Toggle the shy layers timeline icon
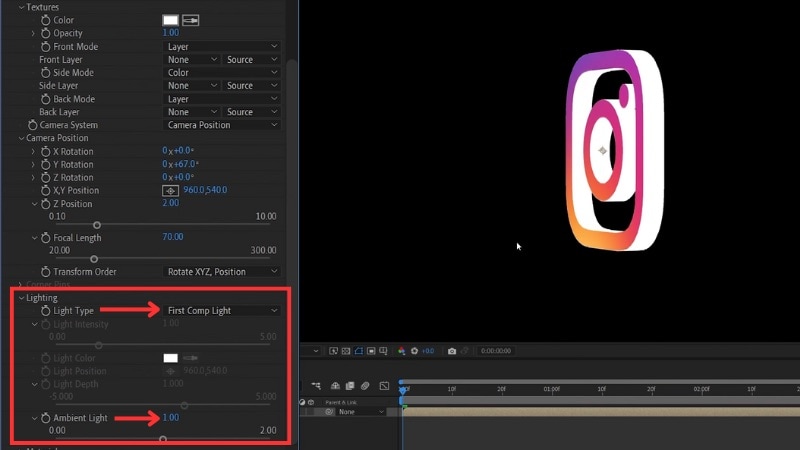Viewport: 800px width, 450px height. coord(335,386)
